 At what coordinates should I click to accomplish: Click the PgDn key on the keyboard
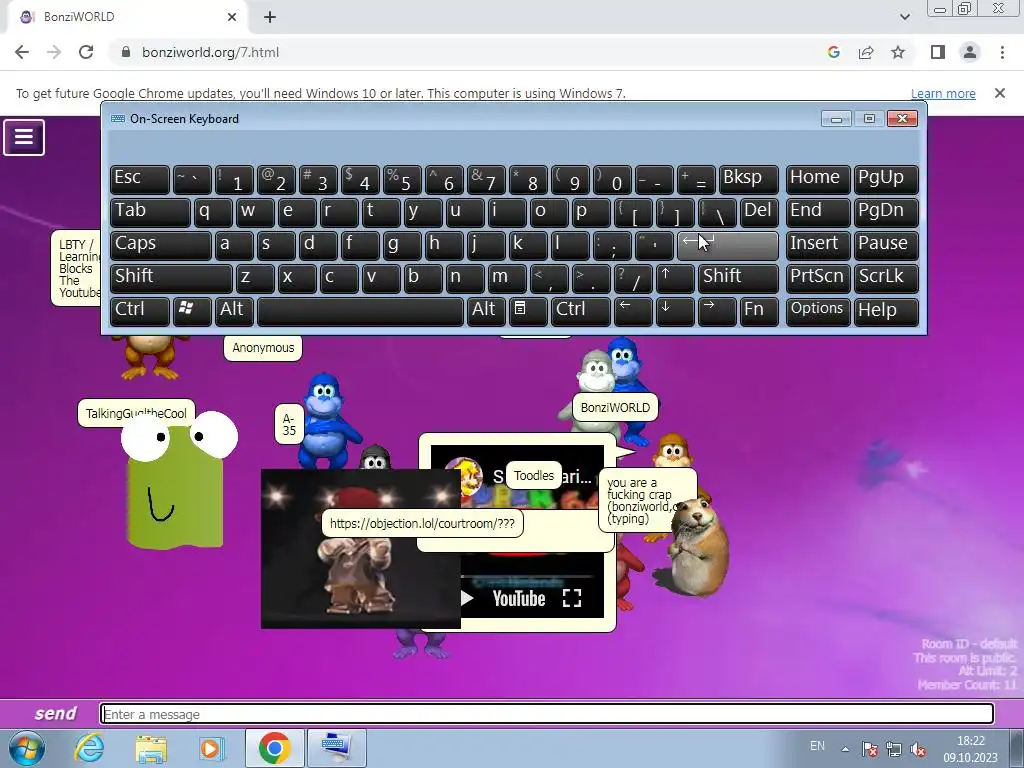[886, 212]
